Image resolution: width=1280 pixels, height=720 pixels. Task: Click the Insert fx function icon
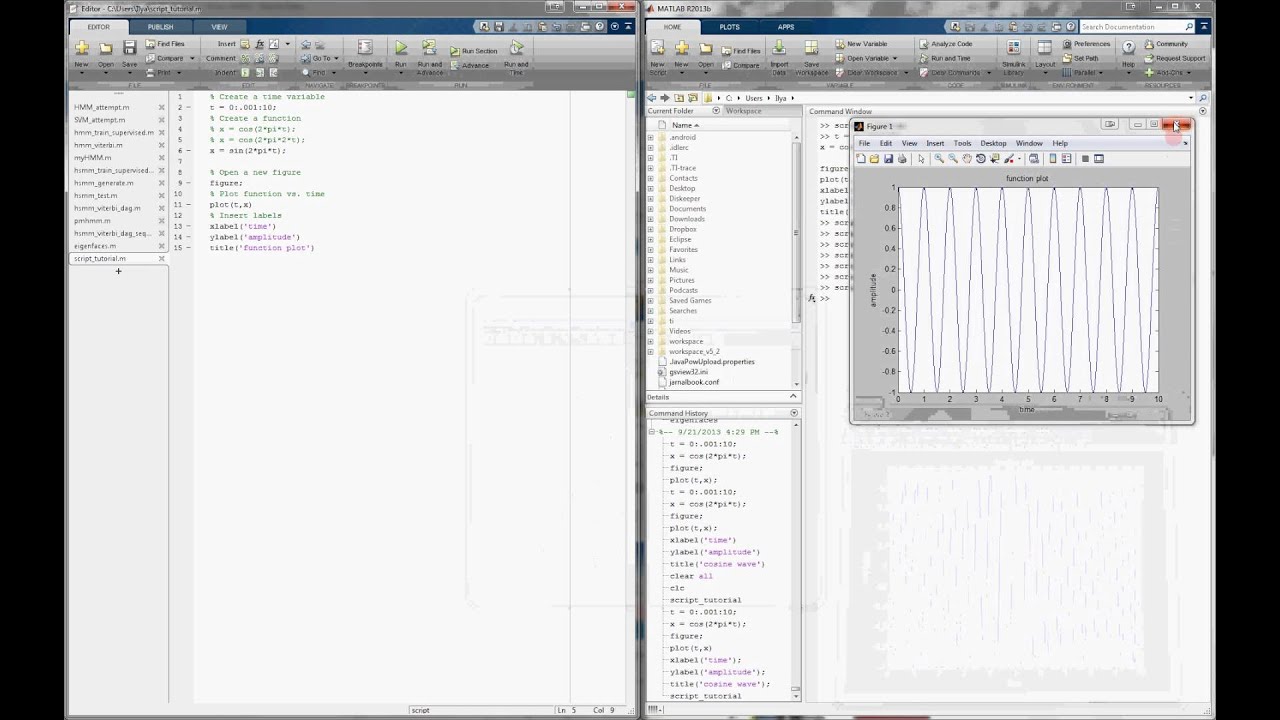[x=259, y=44]
